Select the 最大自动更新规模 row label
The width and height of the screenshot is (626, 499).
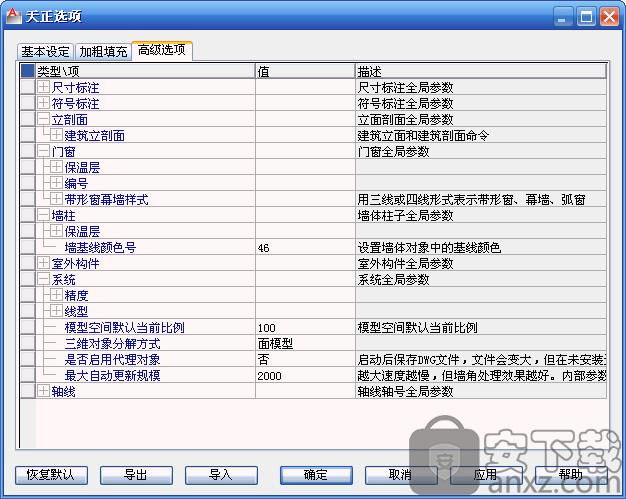pyautogui.click(x=112, y=375)
